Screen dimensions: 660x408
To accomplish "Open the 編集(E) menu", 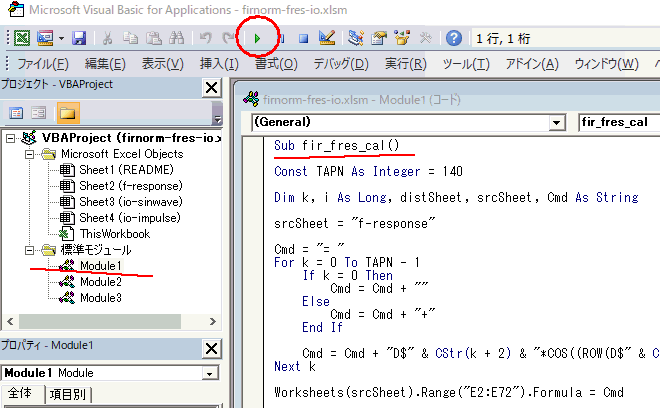I will [105, 64].
